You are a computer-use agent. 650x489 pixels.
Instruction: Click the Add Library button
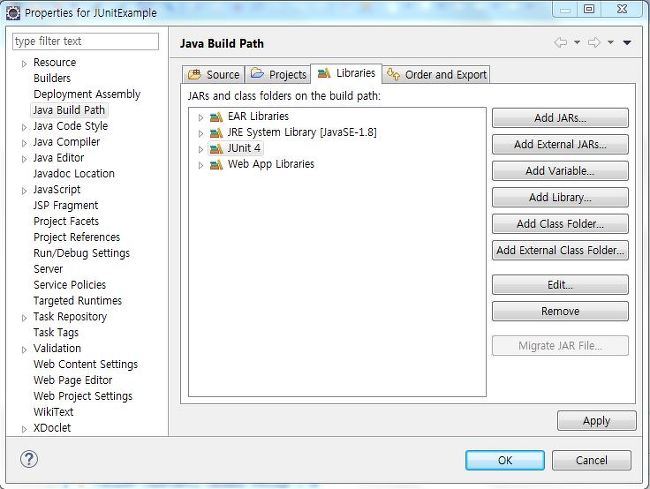click(x=560, y=198)
